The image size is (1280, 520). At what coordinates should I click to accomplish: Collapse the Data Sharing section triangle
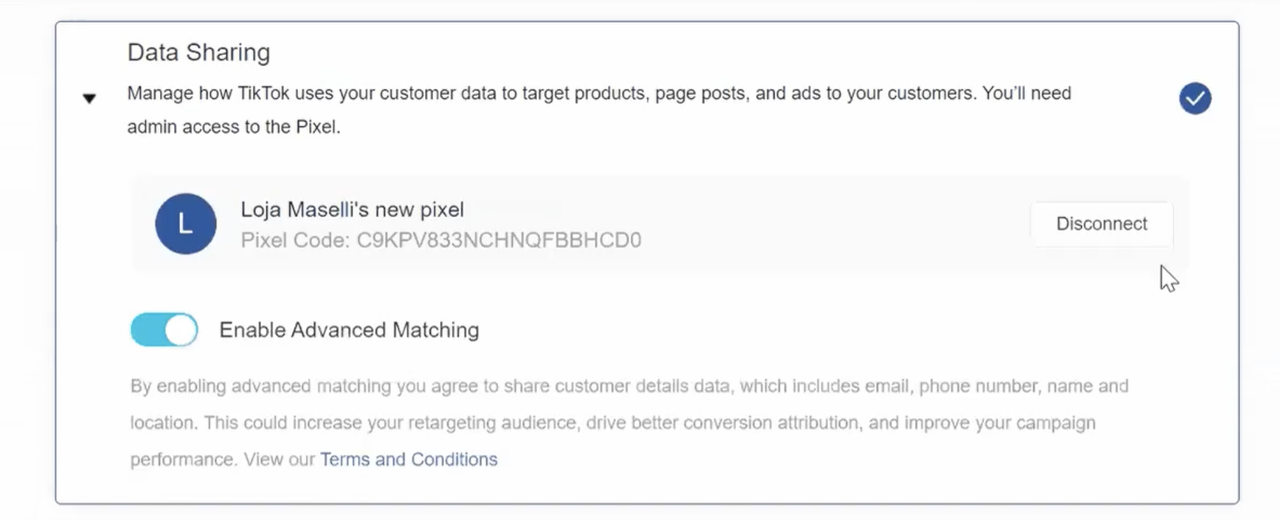89,98
